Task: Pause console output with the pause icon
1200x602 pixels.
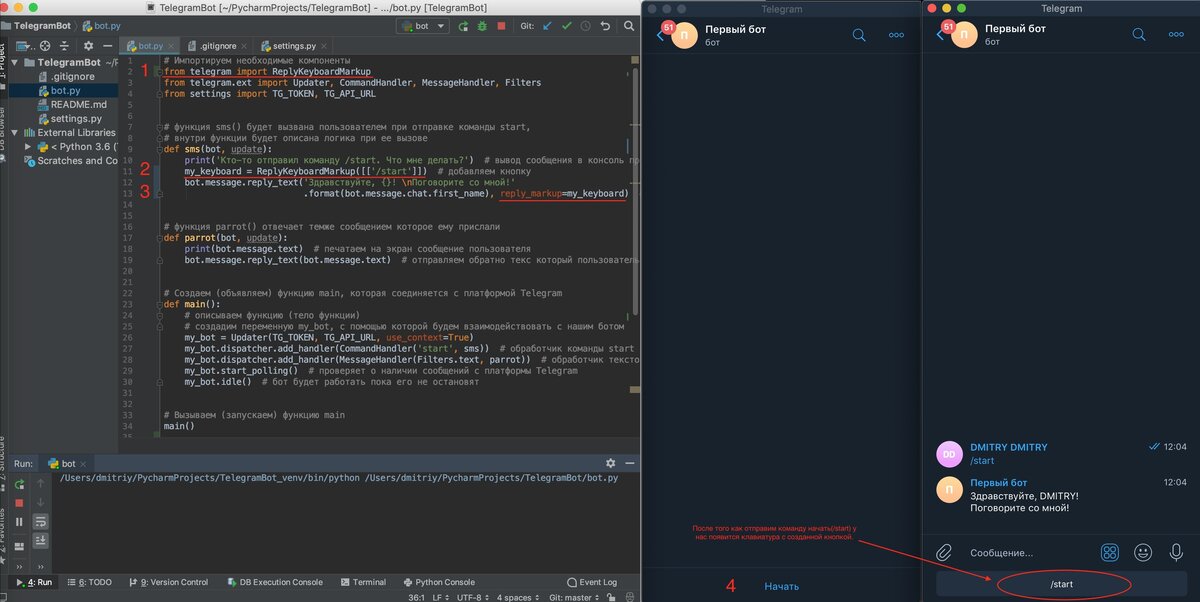Action: (20, 521)
